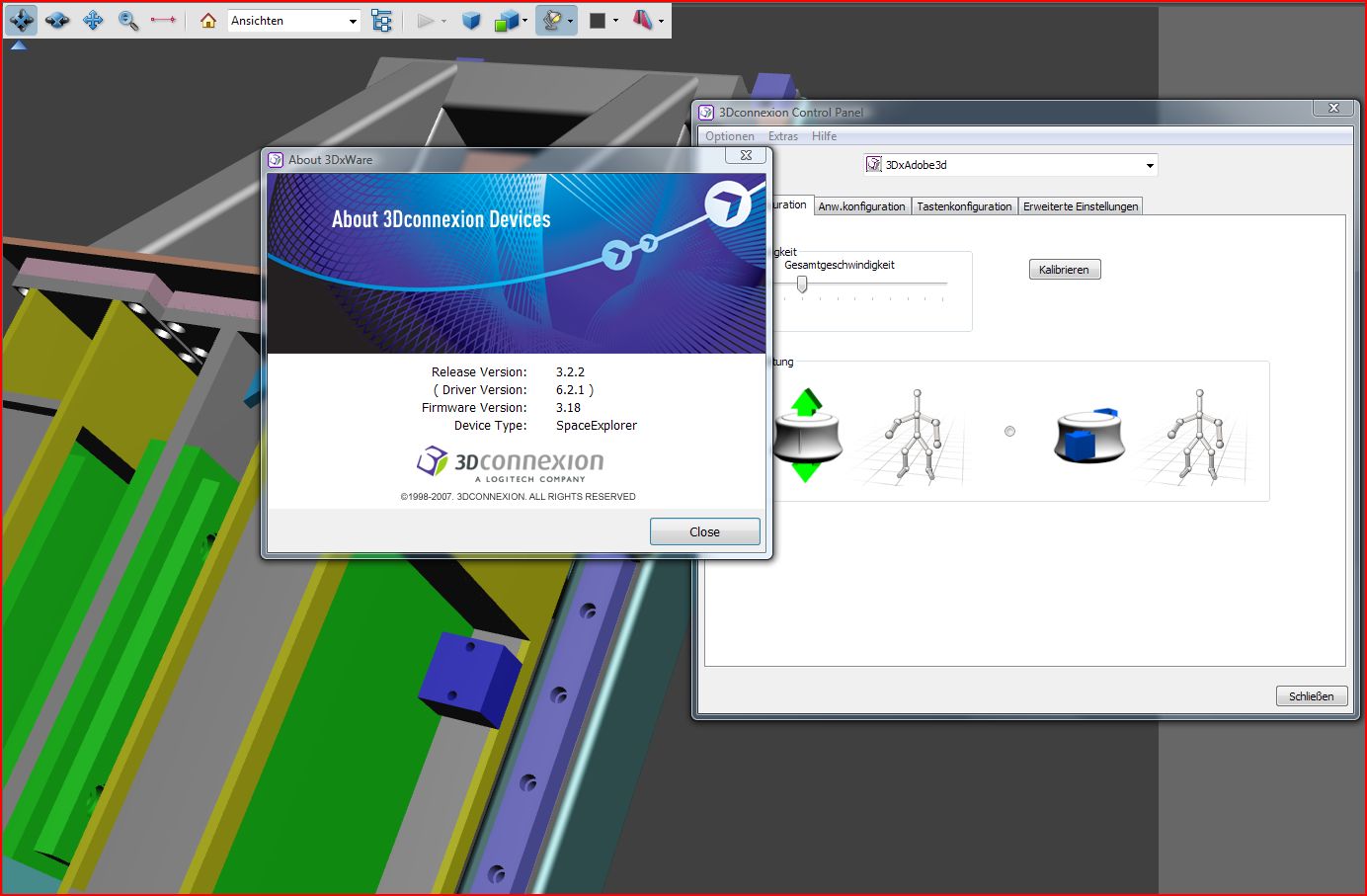Open the 3DxAdobe3d application dropdown
This screenshot has width=1367, height=896.
pyautogui.click(x=1010, y=165)
